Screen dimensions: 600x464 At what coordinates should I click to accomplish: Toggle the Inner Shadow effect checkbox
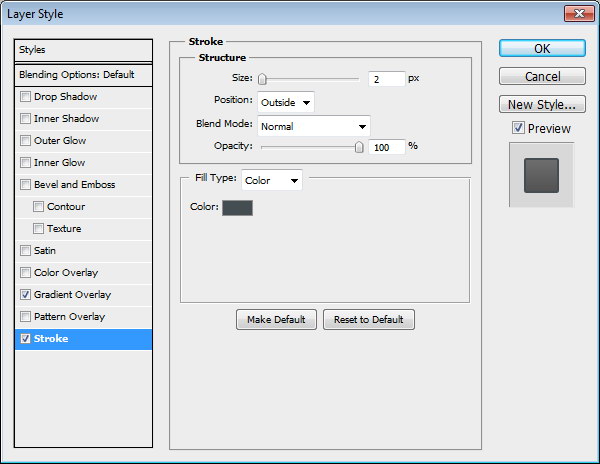tap(26, 119)
